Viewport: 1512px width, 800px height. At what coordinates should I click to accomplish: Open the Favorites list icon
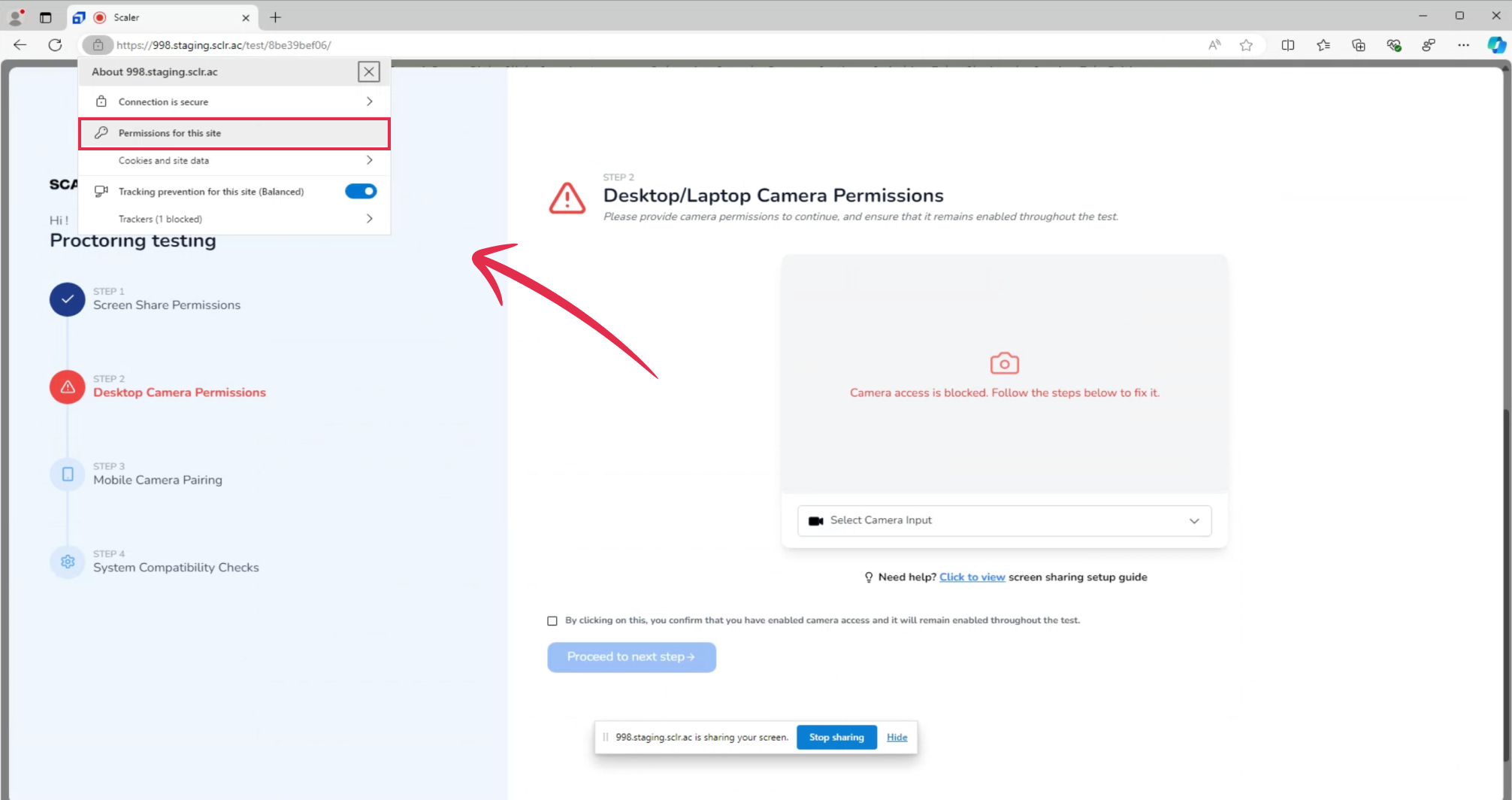1323,45
